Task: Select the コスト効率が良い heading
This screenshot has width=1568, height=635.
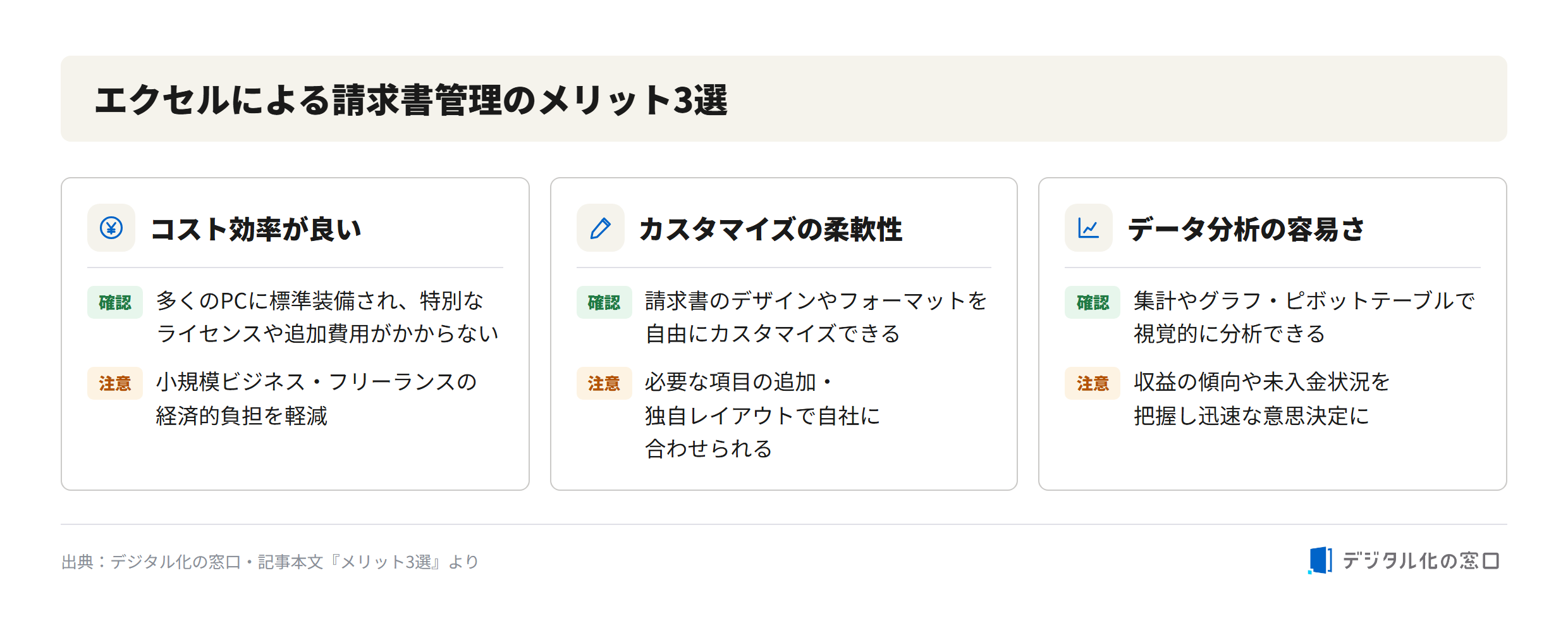Action: [x=256, y=229]
